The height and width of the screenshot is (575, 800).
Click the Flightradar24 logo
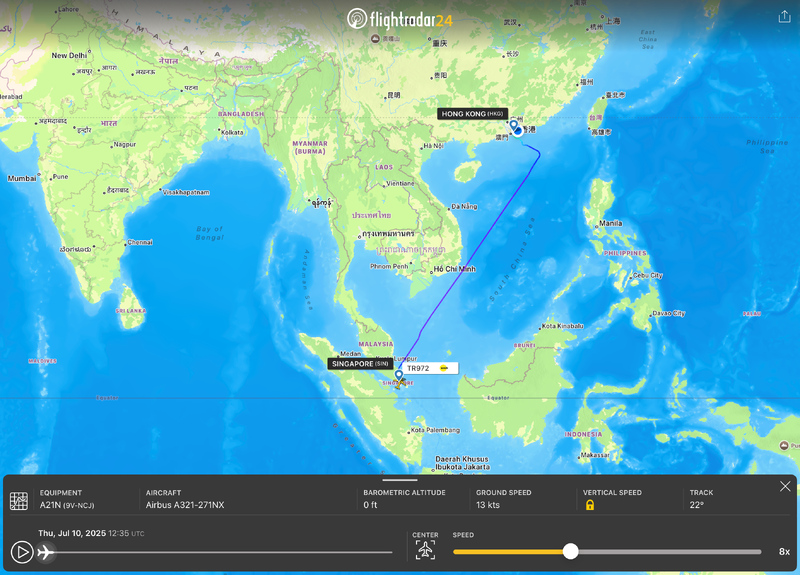(400, 19)
